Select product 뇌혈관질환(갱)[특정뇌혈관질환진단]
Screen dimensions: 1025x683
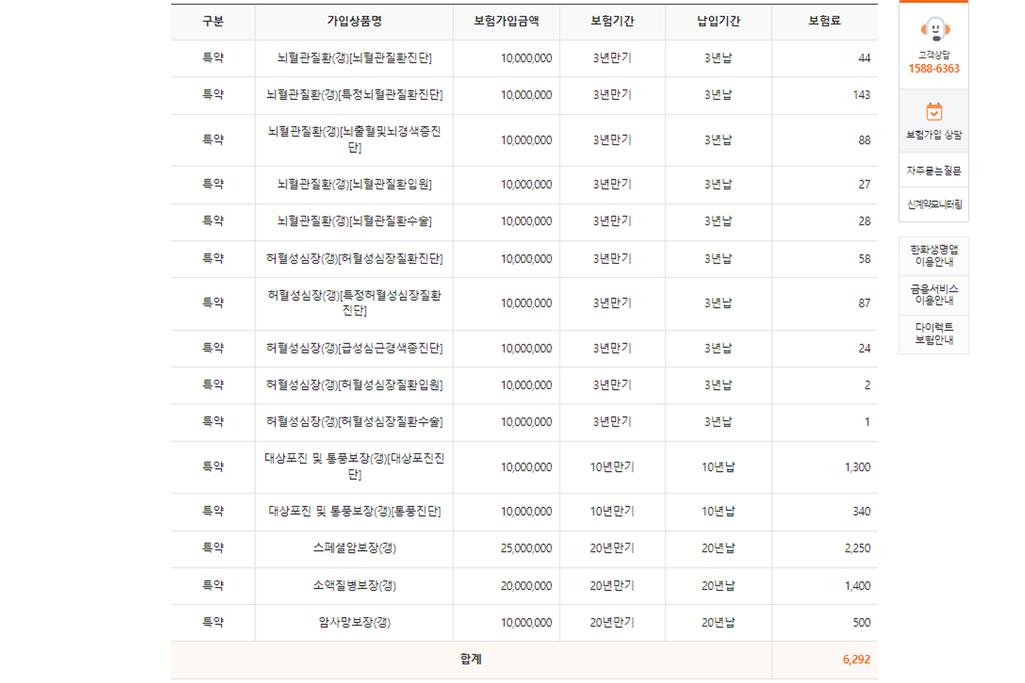[x=354, y=95]
